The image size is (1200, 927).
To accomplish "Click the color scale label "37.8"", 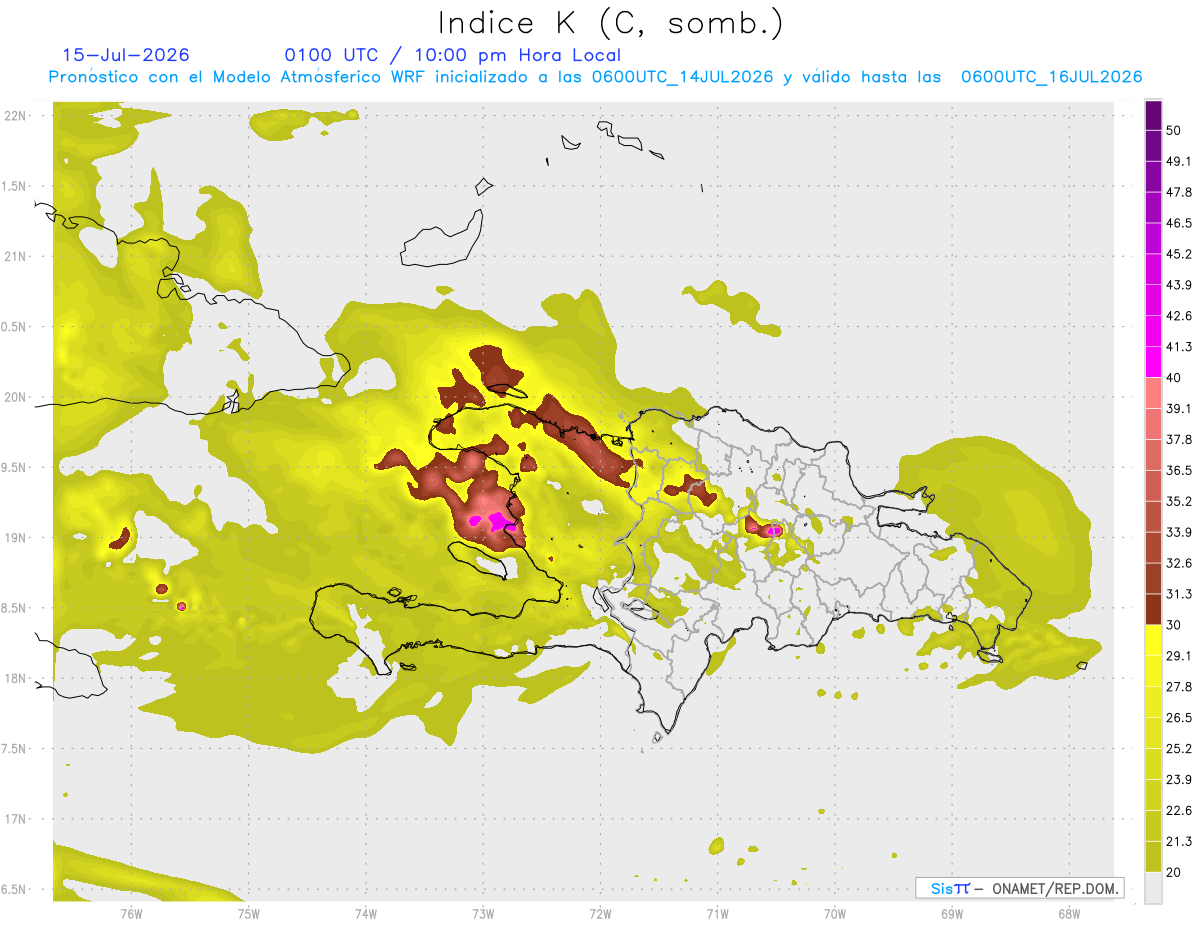I will (1179, 440).
